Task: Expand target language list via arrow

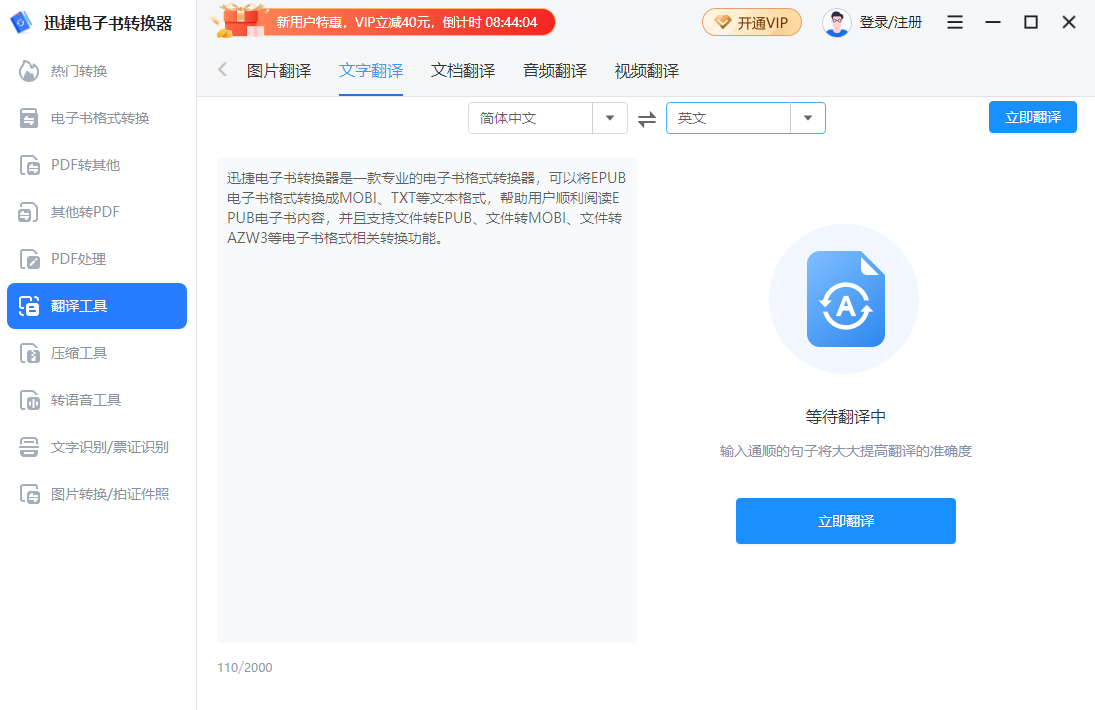Action: coord(808,118)
